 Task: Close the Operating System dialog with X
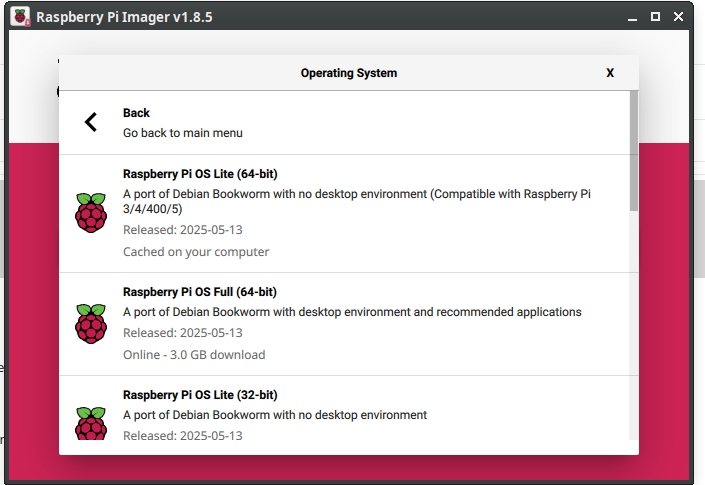click(x=610, y=73)
